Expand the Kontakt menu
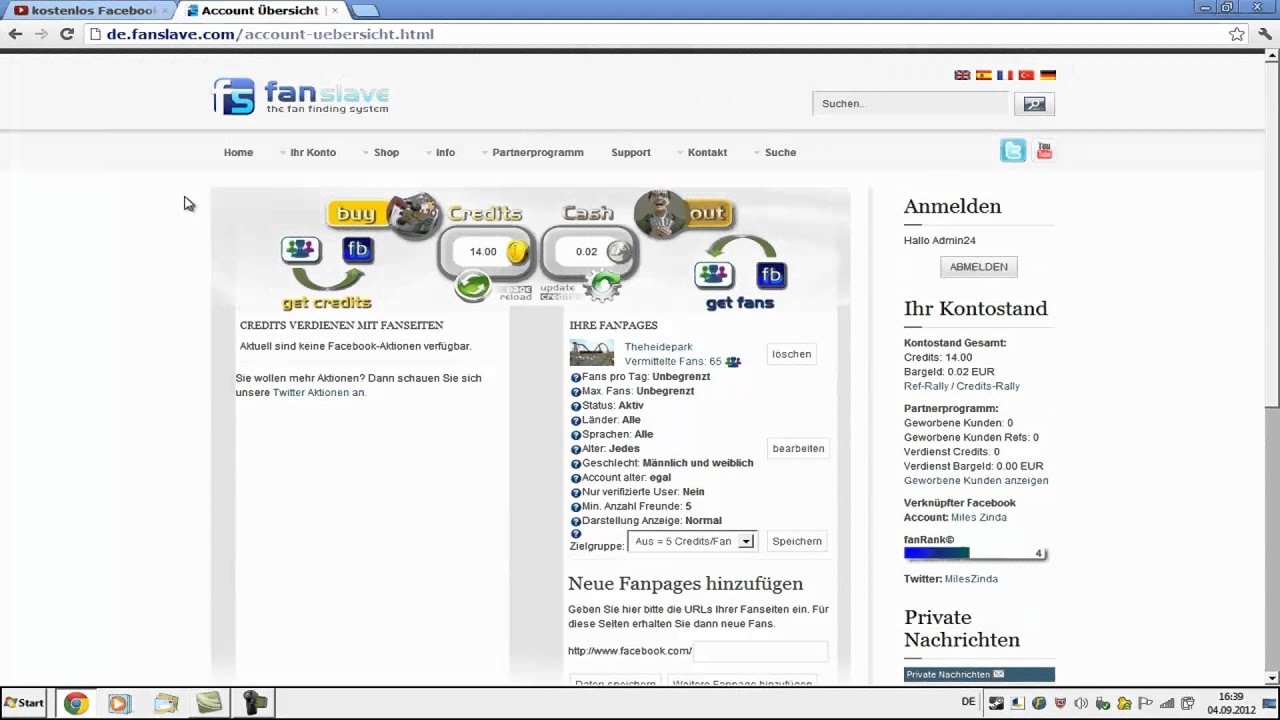This screenshot has width=1280, height=720. click(x=706, y=153)
